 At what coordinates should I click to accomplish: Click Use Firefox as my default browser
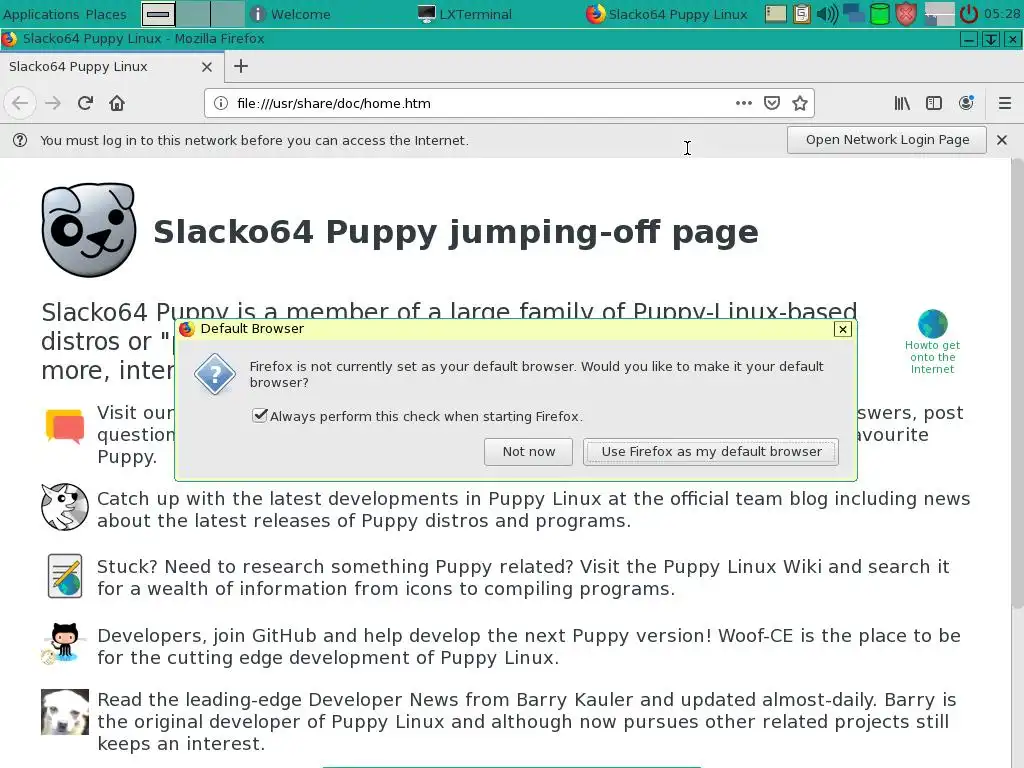tap(711, 451)
